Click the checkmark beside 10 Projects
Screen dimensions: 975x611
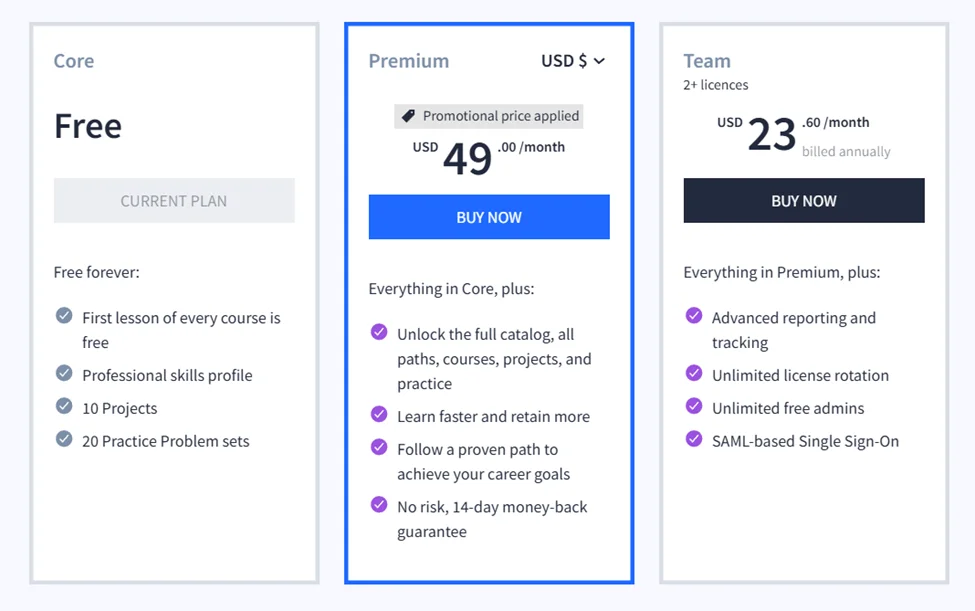[64, 406]
